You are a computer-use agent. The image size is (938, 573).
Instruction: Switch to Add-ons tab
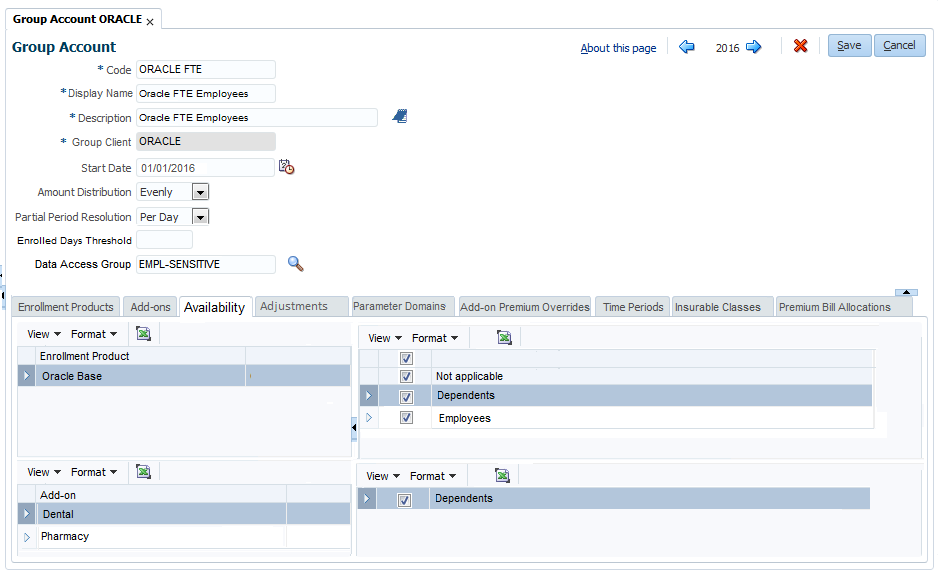pos(150,307)
